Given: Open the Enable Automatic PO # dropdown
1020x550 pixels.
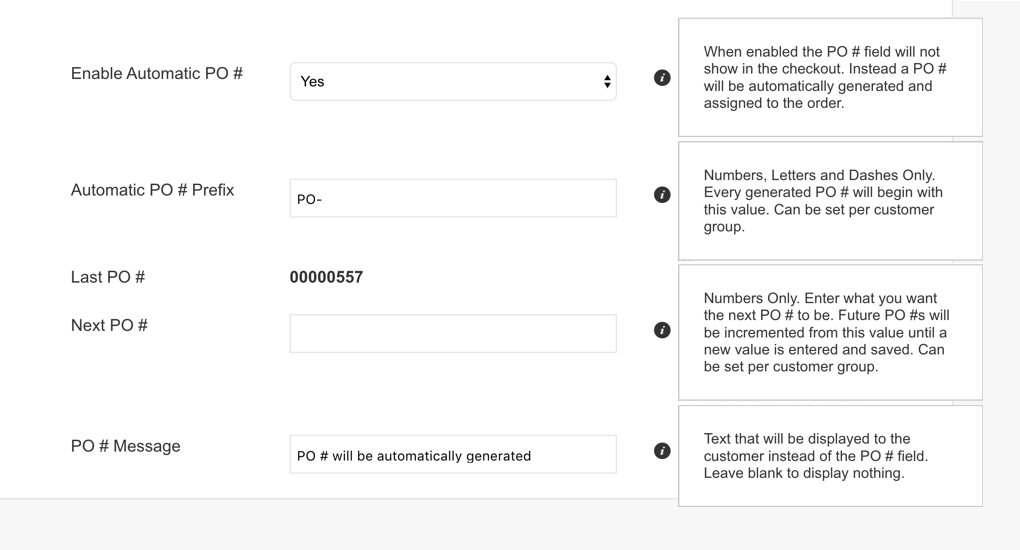Looking at the screenshot, I should click(x=453, y=81).
